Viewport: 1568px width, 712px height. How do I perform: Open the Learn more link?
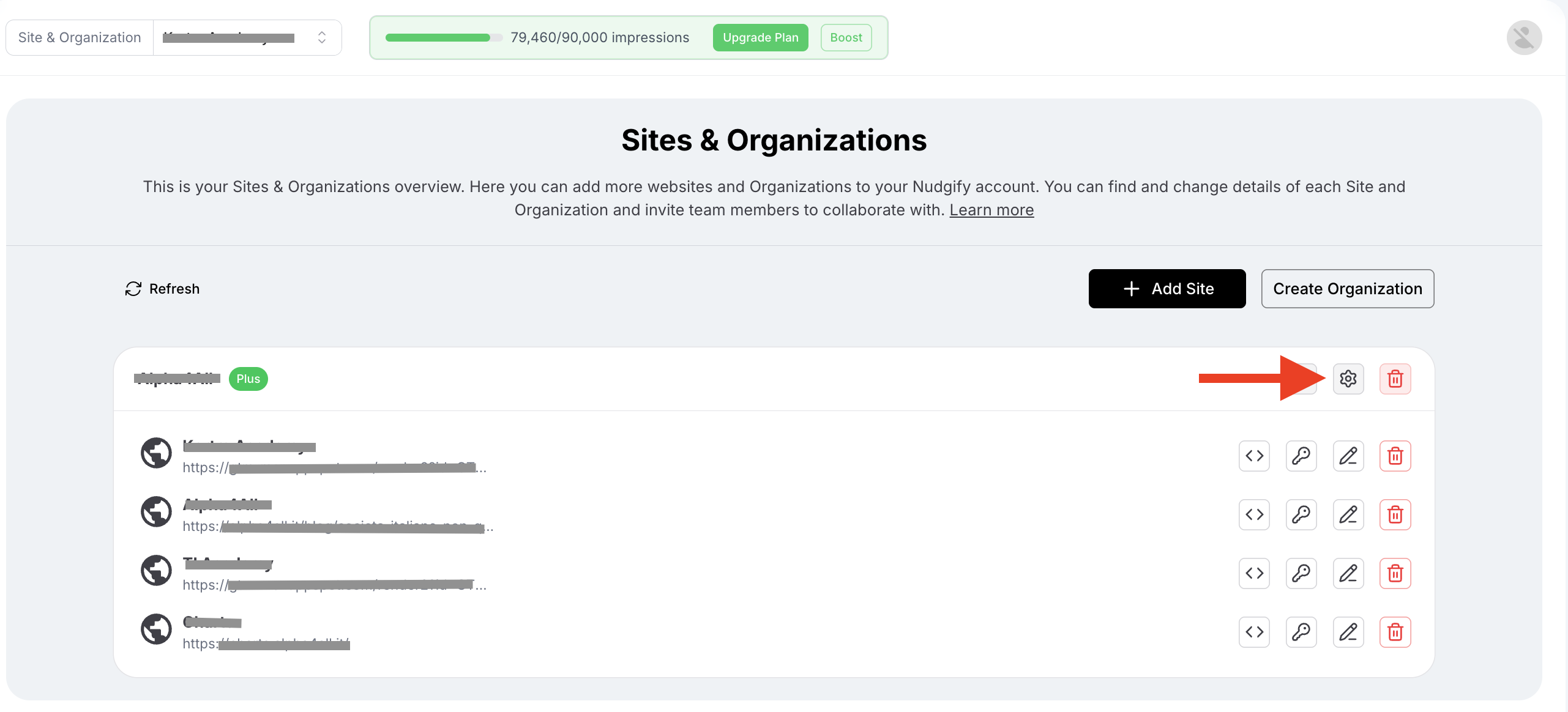[991, 210]
